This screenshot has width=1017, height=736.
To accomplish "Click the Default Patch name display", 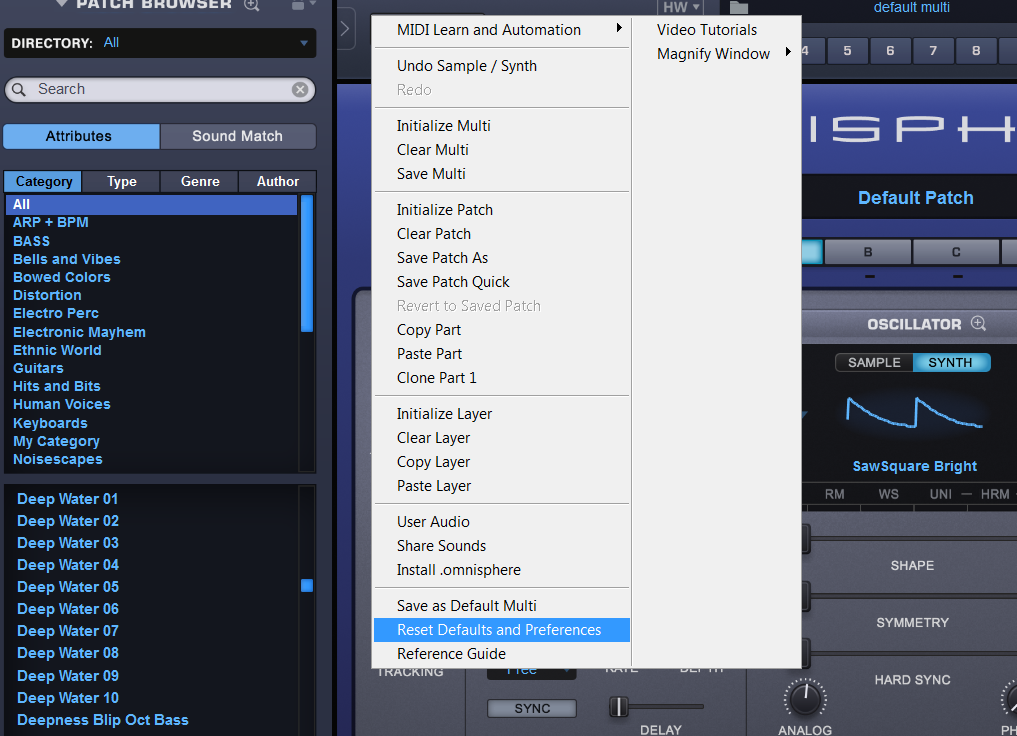I will [915, 198].
